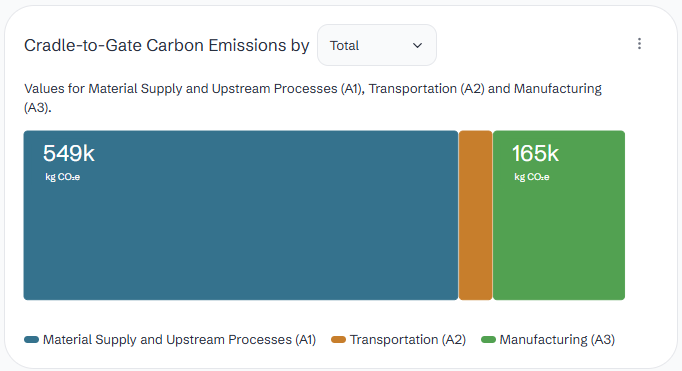
Task: Click the blue A1 legend swatch
Action: click(31, 339)
